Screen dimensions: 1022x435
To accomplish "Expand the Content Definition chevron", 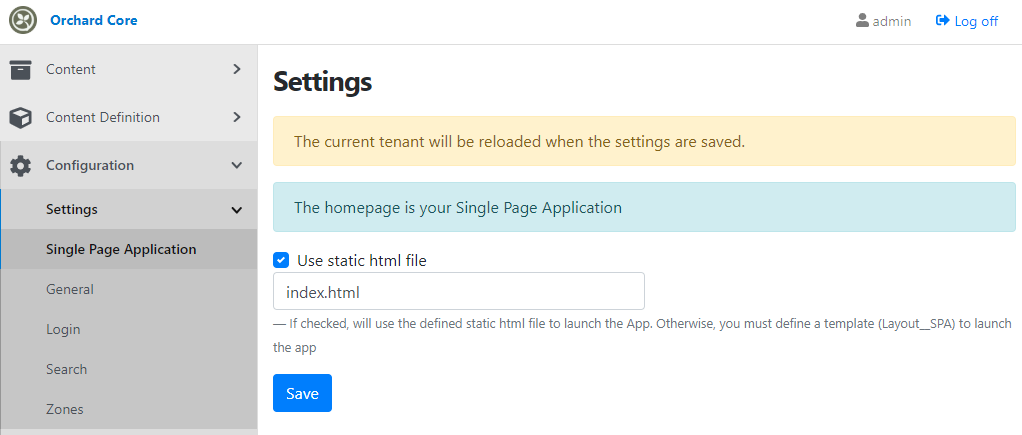I will coord(237,117).
